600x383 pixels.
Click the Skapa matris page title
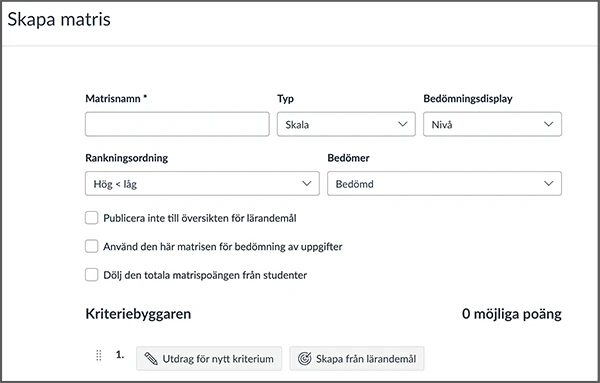[59, 19]
